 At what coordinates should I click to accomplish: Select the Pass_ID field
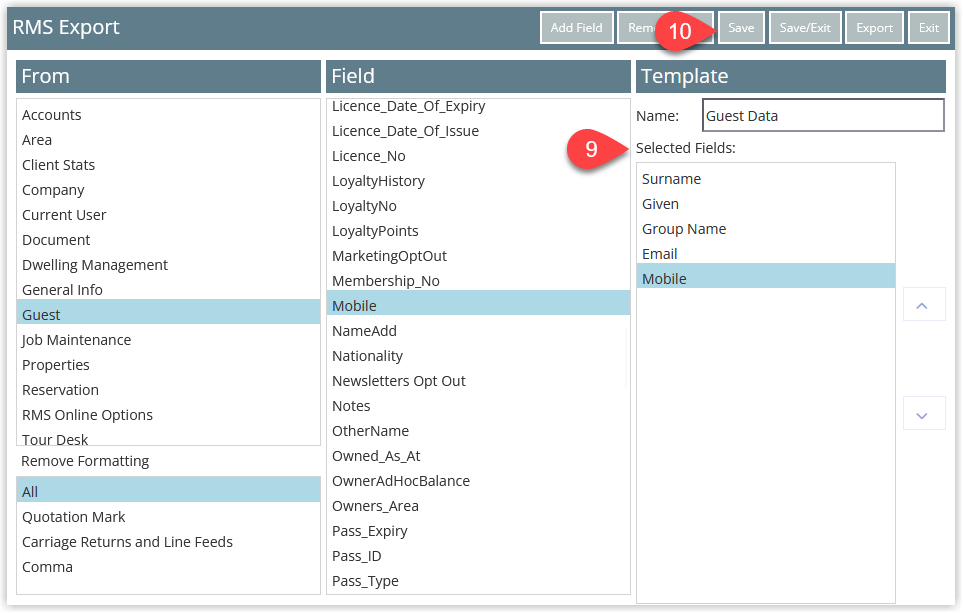(478, 556)
